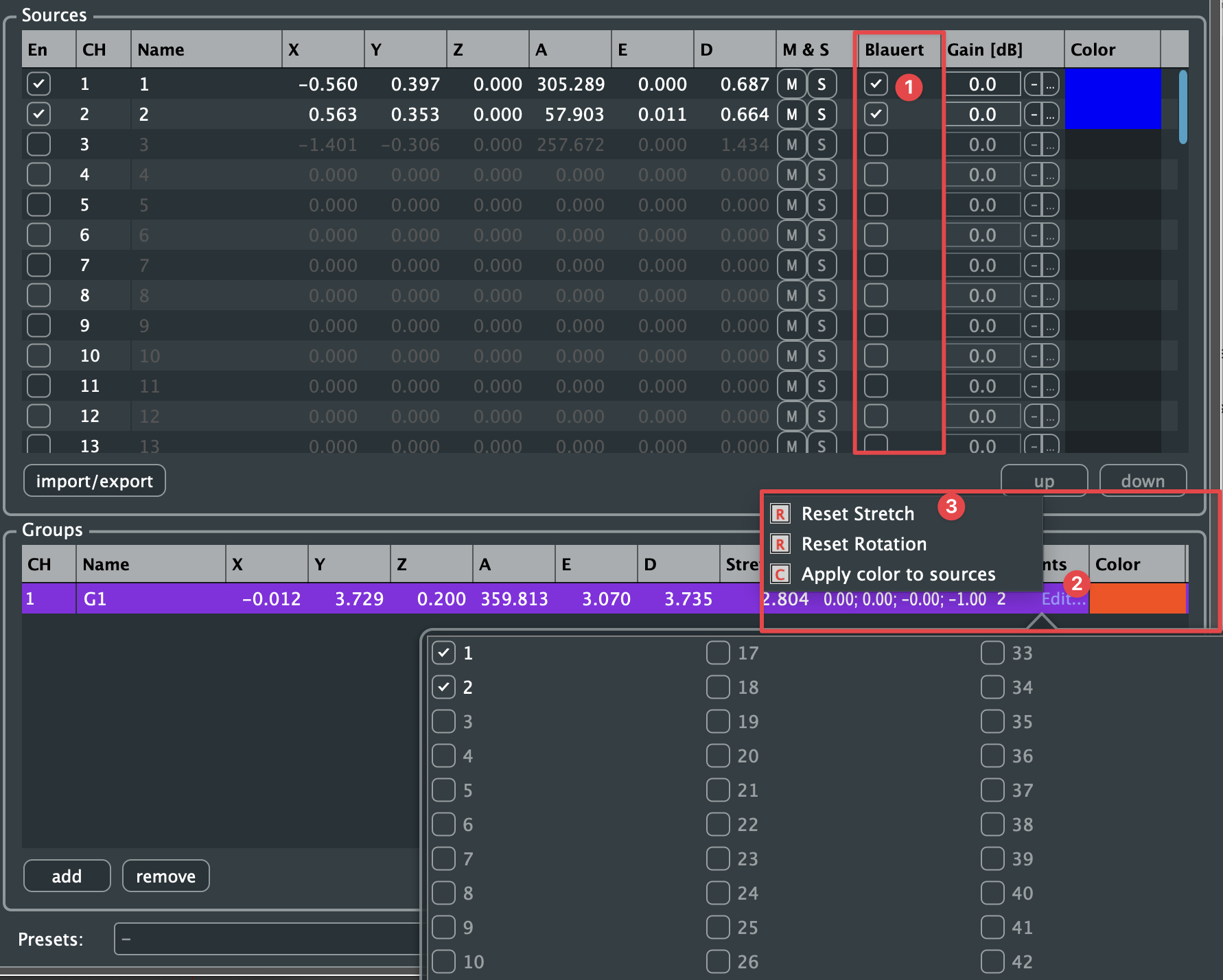Click the C icon beside Apply color
1223x980 pixels.
click(x=780, y=574)
